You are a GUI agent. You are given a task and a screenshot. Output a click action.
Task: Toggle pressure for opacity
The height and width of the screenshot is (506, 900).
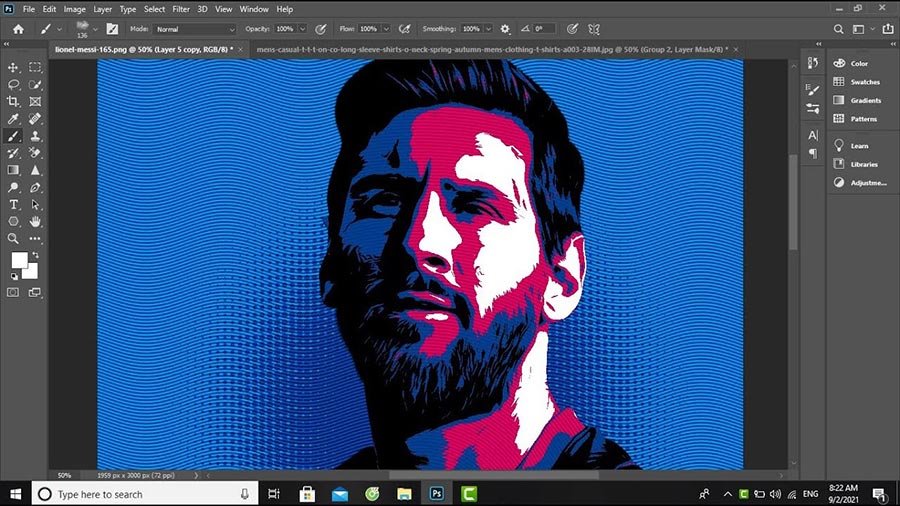321,29
